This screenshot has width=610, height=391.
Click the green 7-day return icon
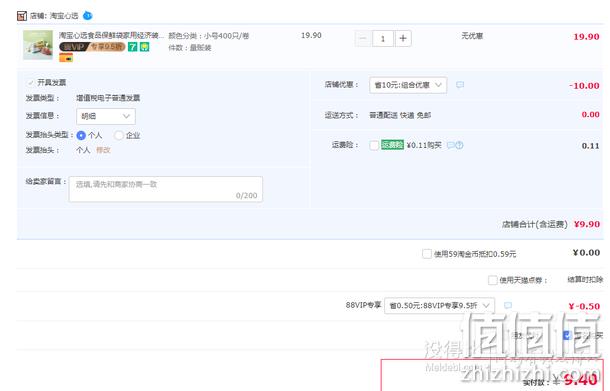pos(133,47)
